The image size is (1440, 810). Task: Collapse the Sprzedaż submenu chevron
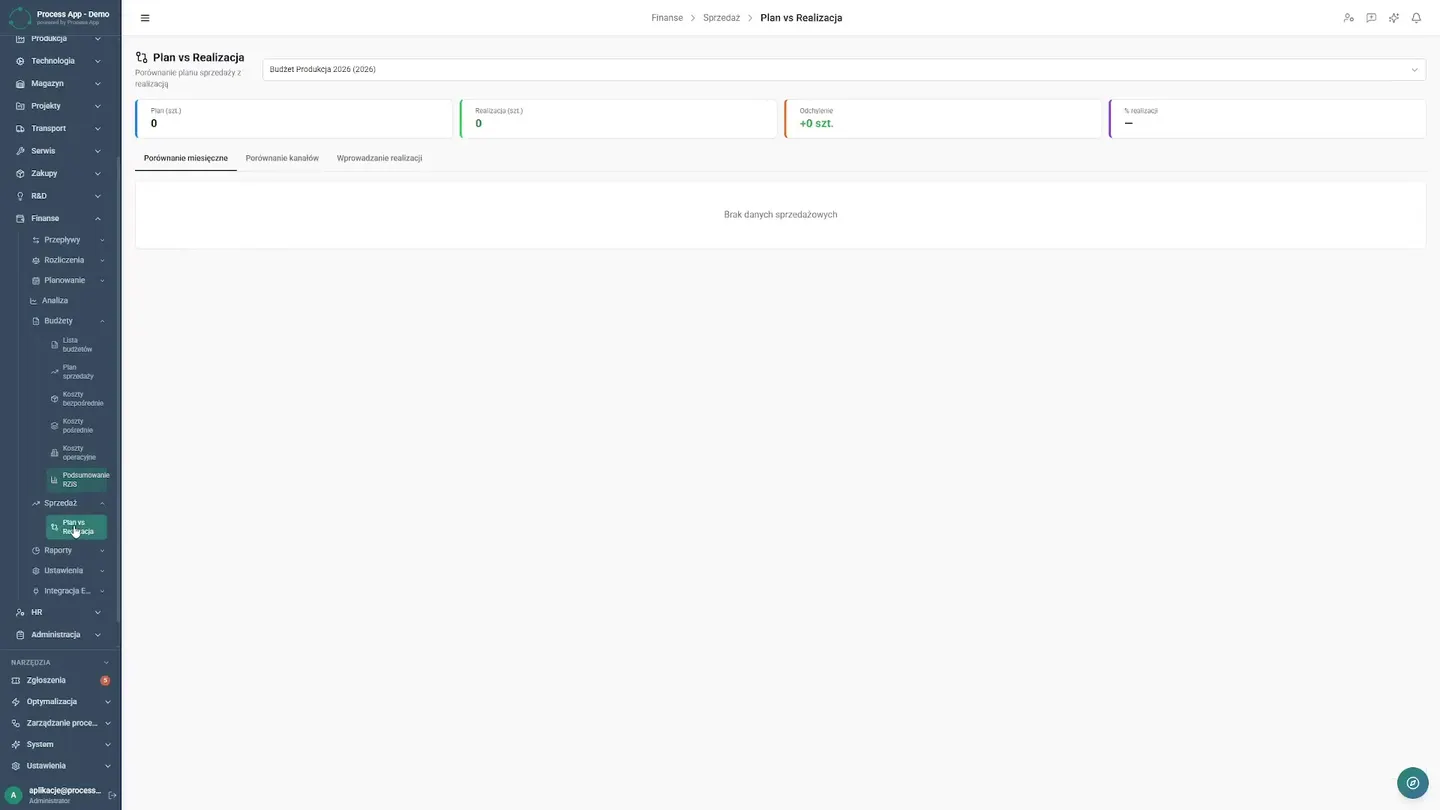point(102,504)
